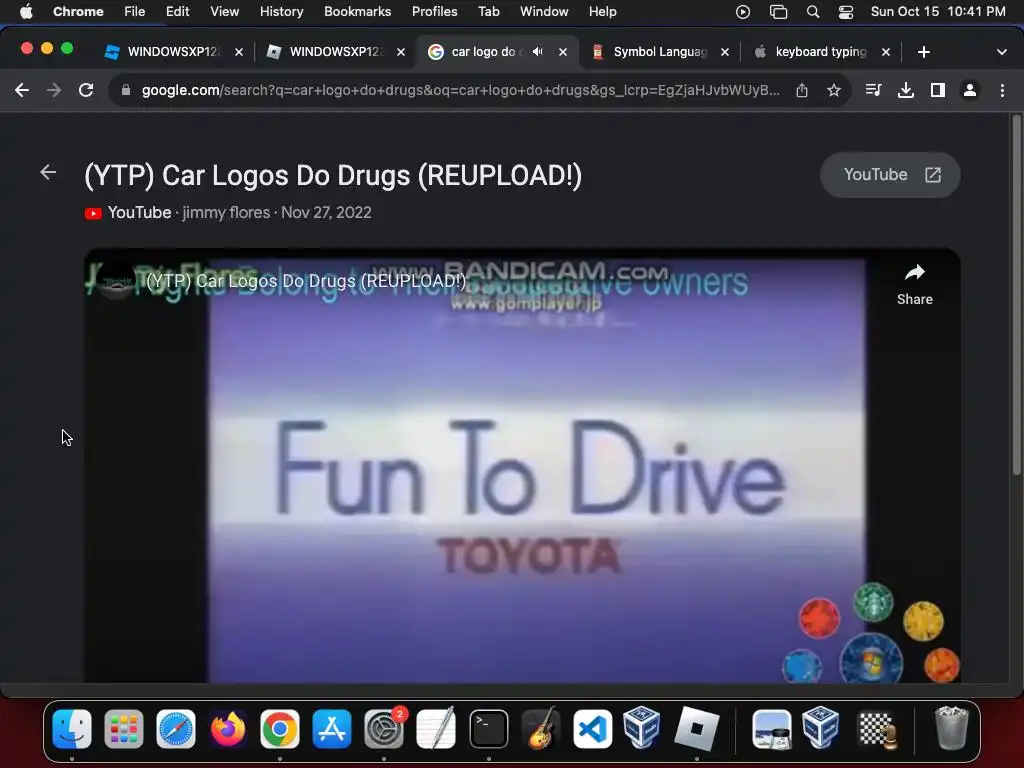Viewport: 1024px width, 768px height.
Task: Open Terminal from the Dock
Action: point(488,729)
